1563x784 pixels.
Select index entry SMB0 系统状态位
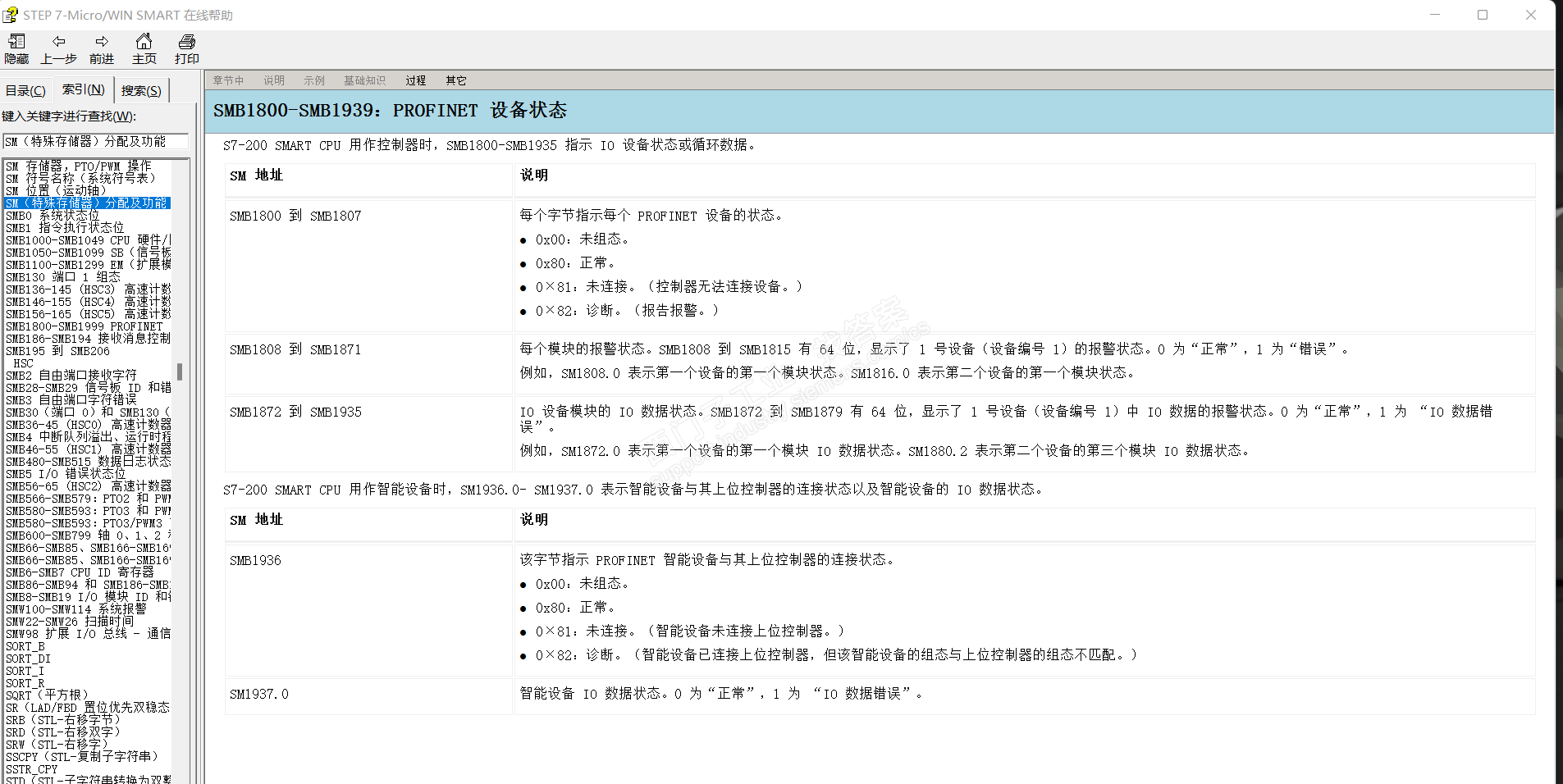click(53, 216)
